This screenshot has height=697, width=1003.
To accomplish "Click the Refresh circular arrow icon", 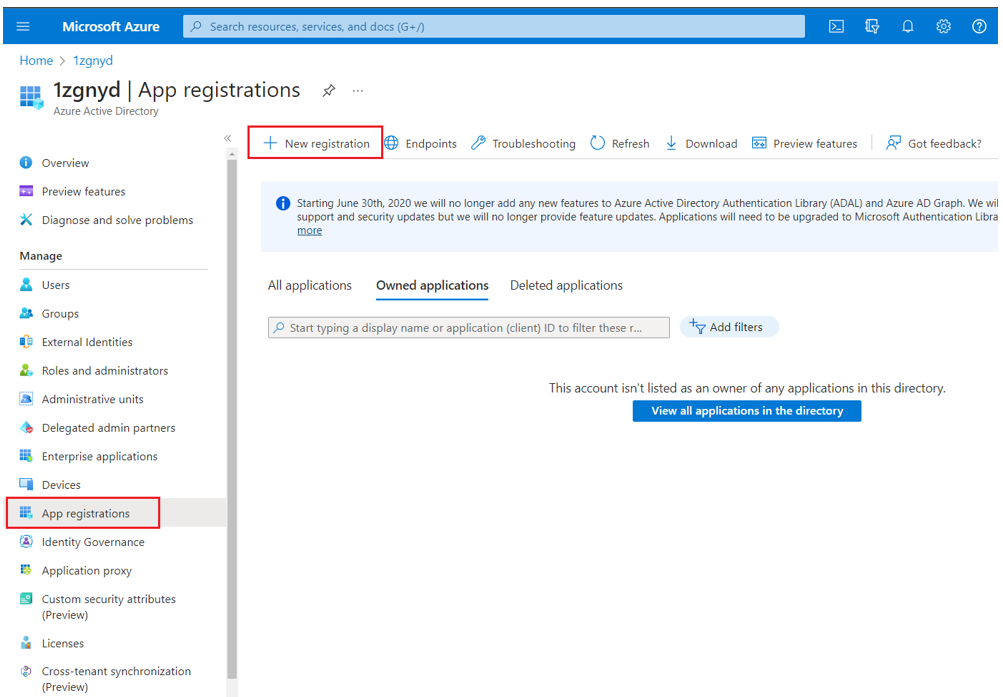I will 597,143.
